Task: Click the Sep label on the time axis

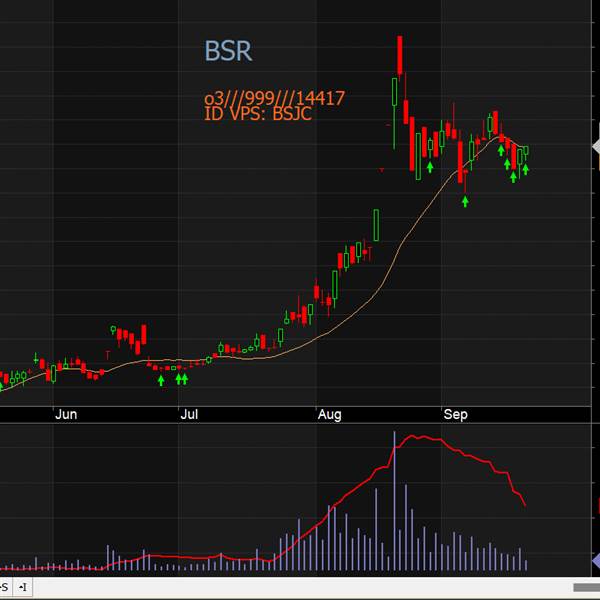Action: [455, 414]
